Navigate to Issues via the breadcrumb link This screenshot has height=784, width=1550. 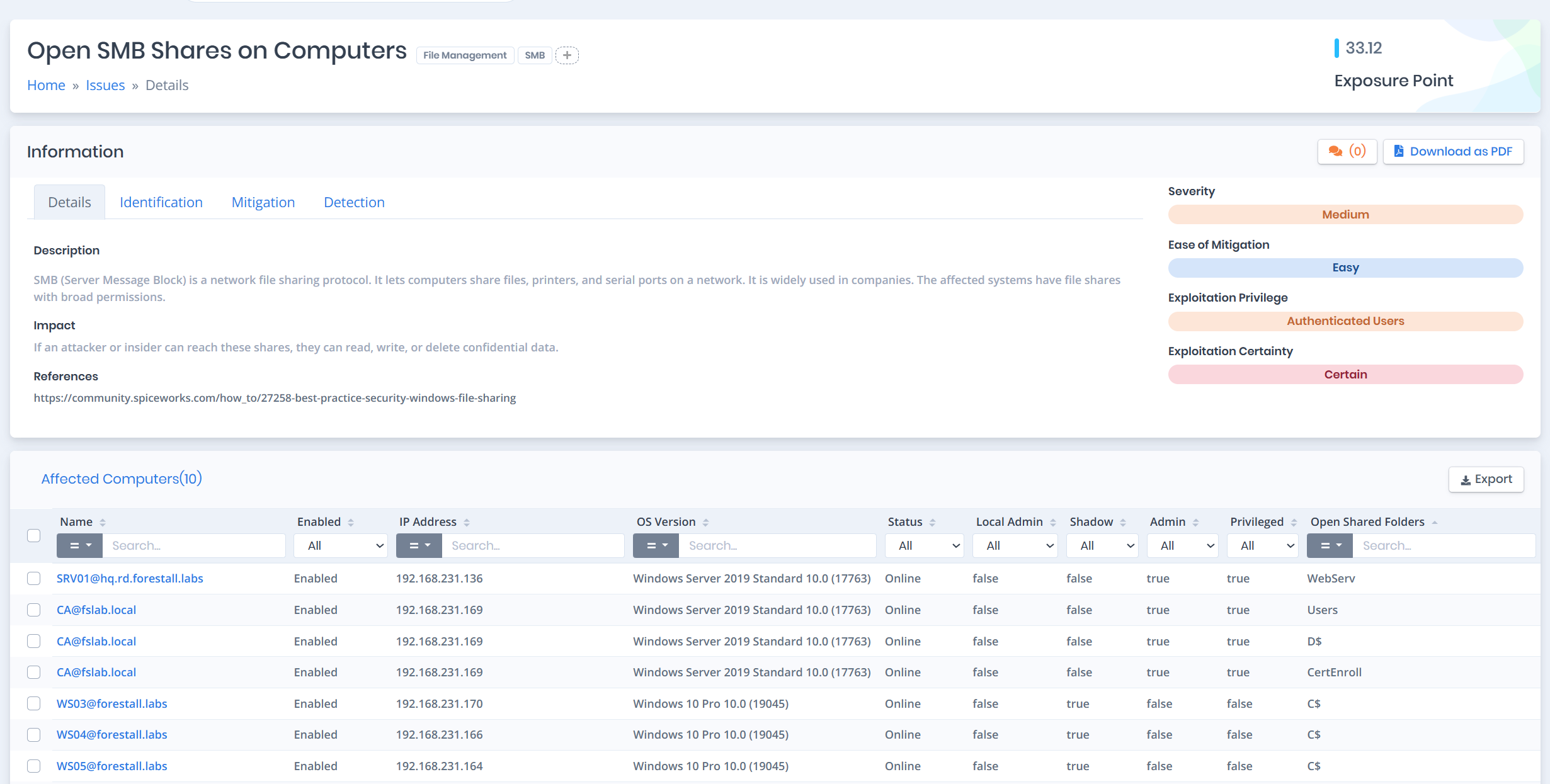(105, 84)
